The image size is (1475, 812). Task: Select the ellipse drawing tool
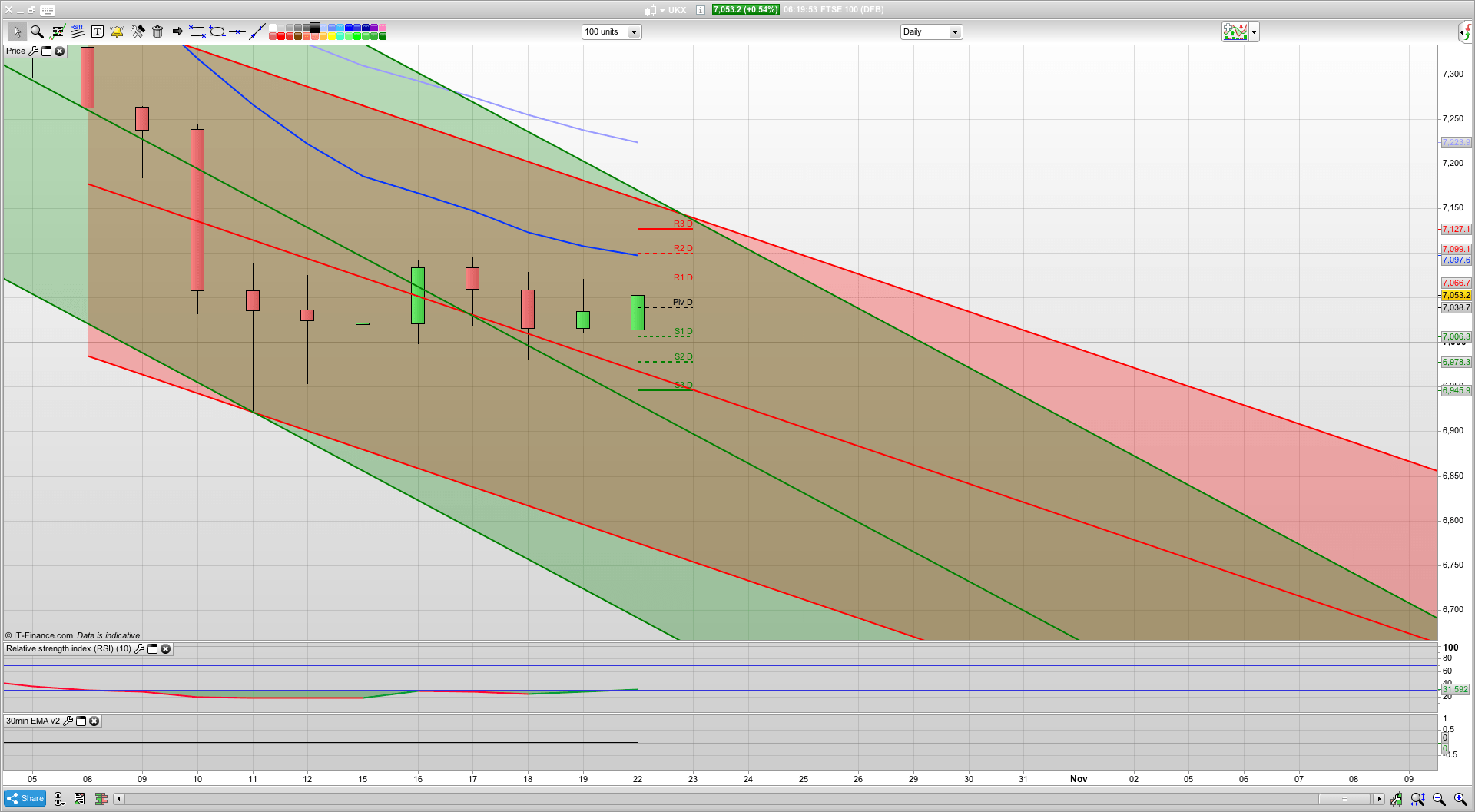click(x=217, y=31)
